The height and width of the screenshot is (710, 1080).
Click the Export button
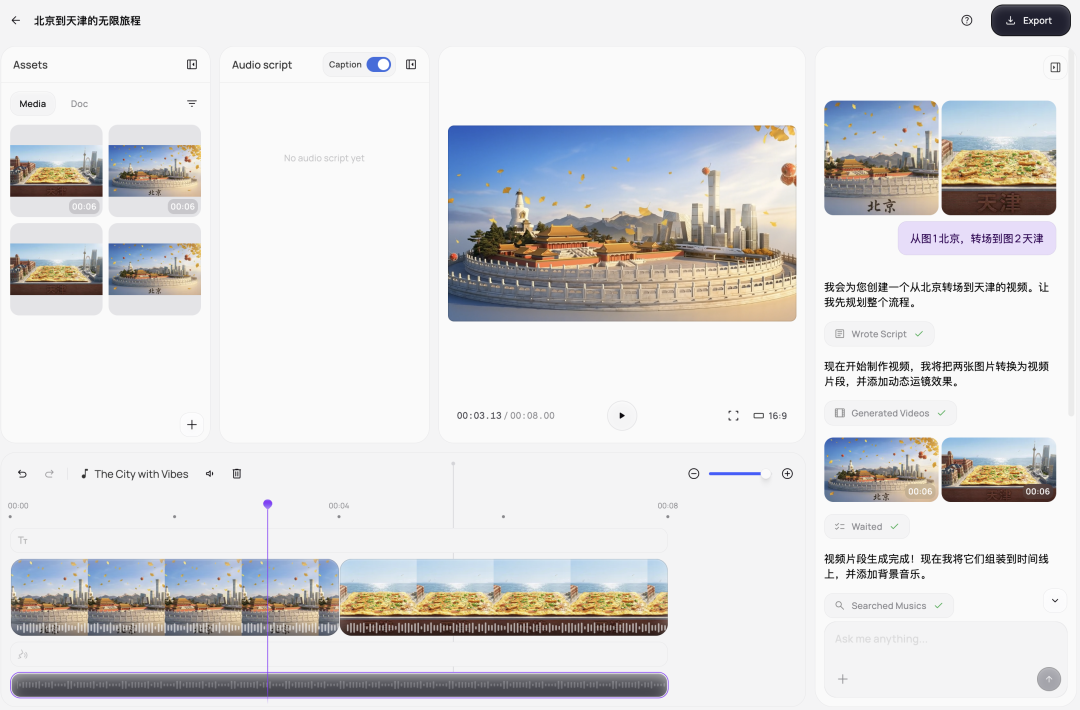pyautogui.click(x=1030, y=21)
